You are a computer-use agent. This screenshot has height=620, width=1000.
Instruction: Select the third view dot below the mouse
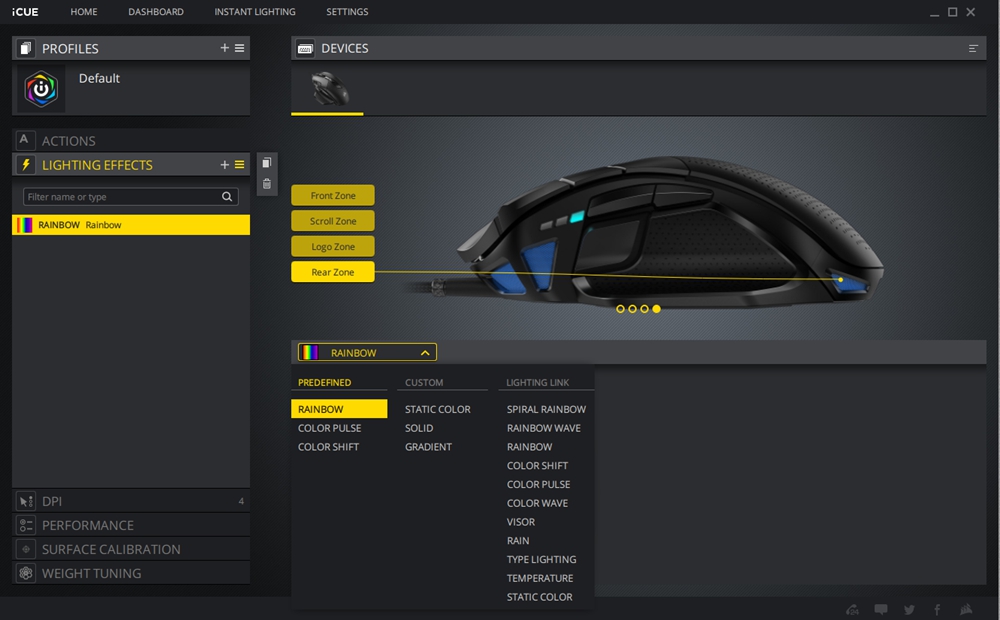[x=644, y=309]
